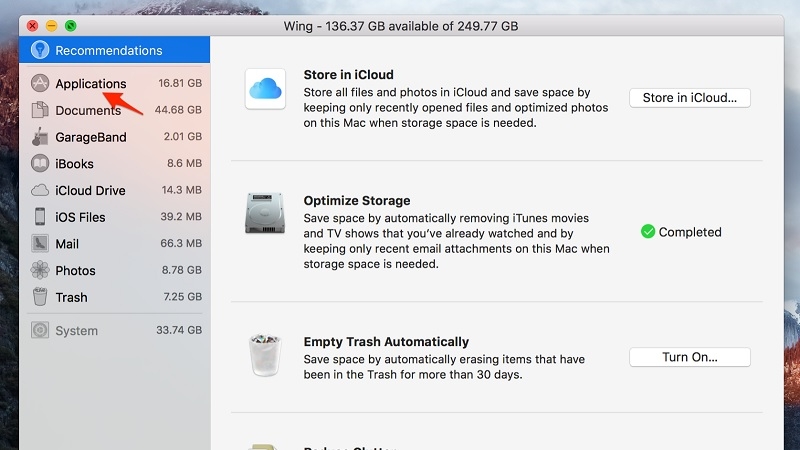Image resolution: width=800 pixels, height=450 pixels.
Task: Close the storage window with the red button
Action: point(33,26)
